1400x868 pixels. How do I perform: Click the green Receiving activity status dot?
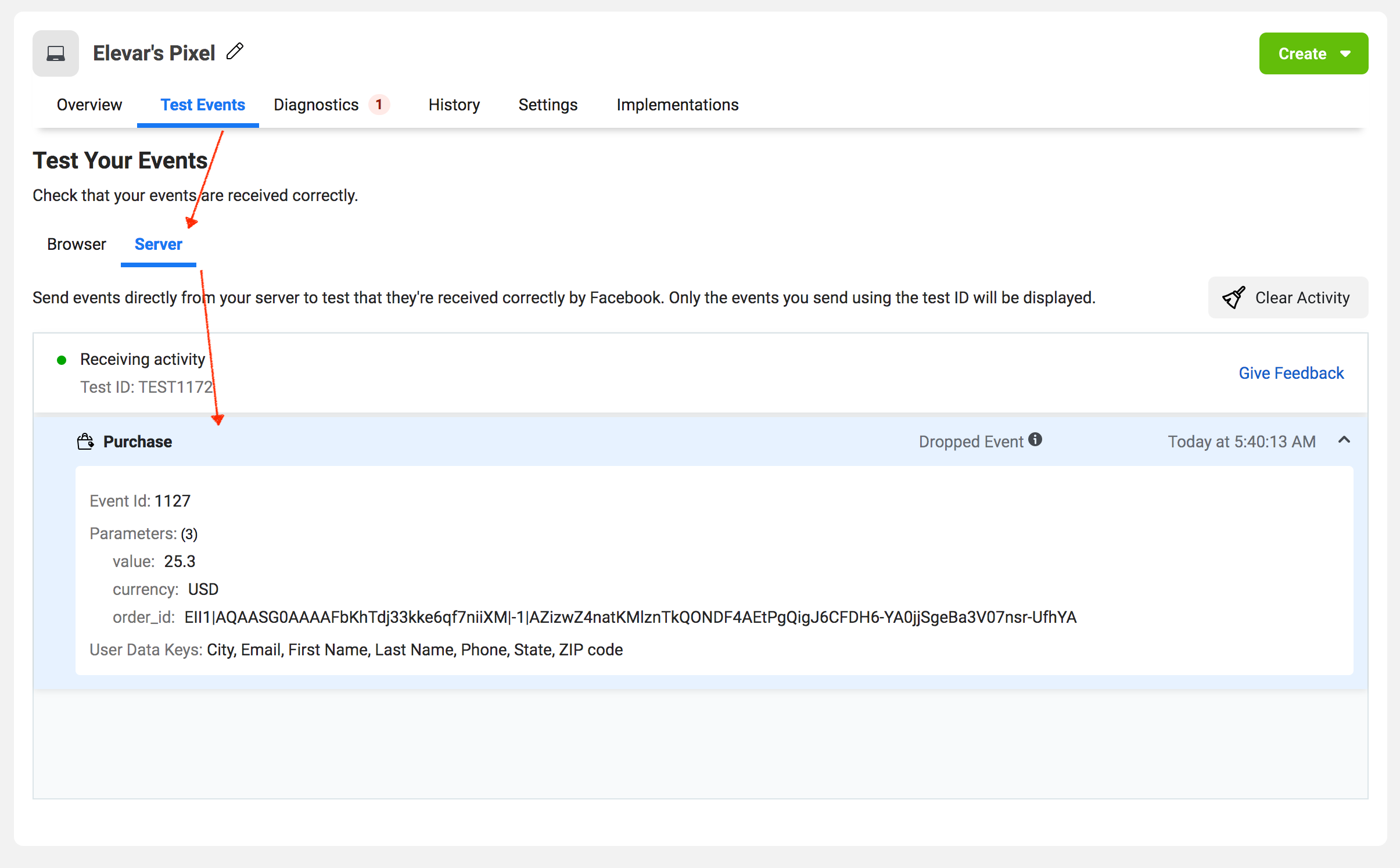pos(62,360)
